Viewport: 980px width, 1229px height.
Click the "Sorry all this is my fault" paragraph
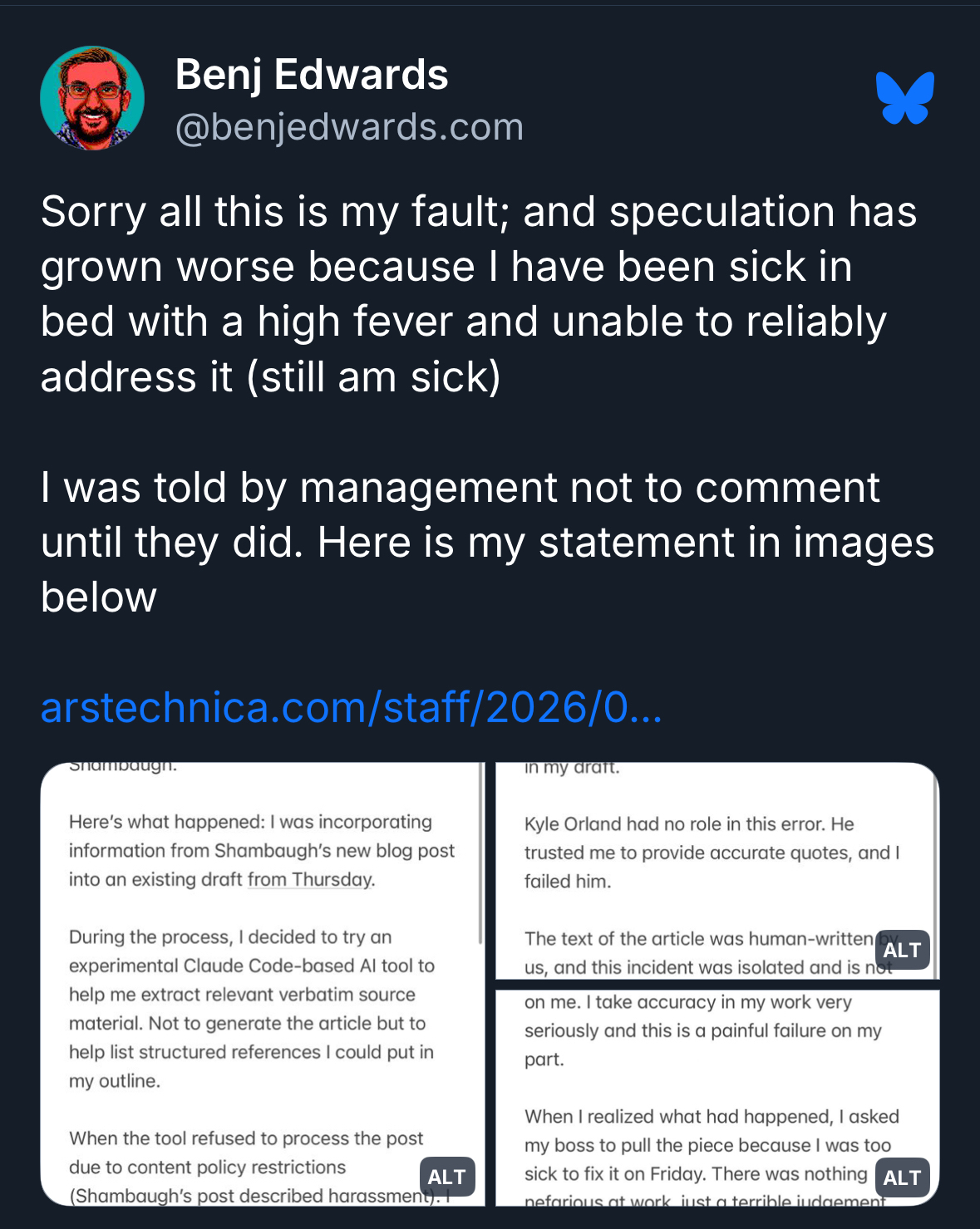pyautogui.click(x=478, y=293)
